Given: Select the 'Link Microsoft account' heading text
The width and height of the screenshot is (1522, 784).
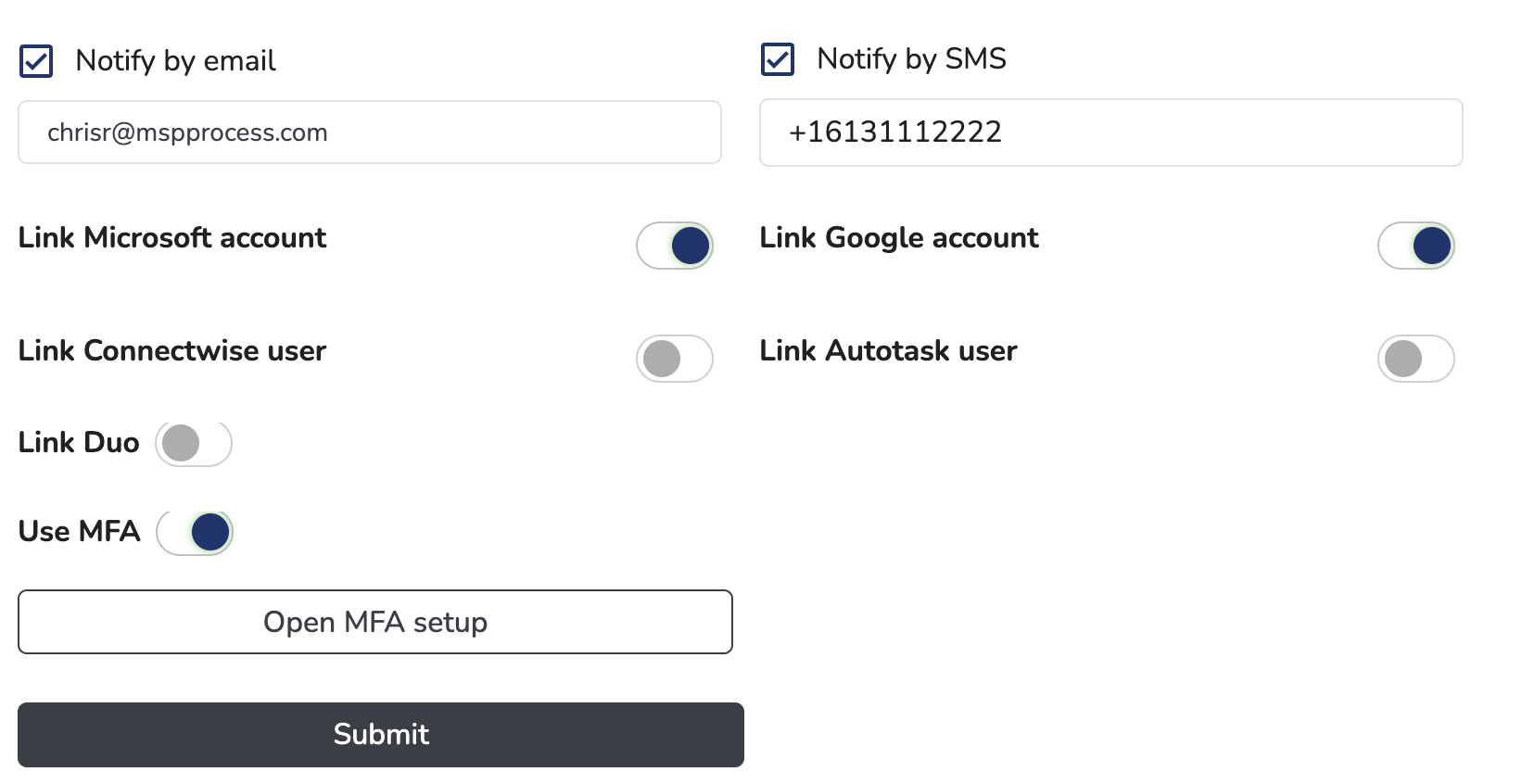Looking at the screenshot, I should click(x=172, y=237).
